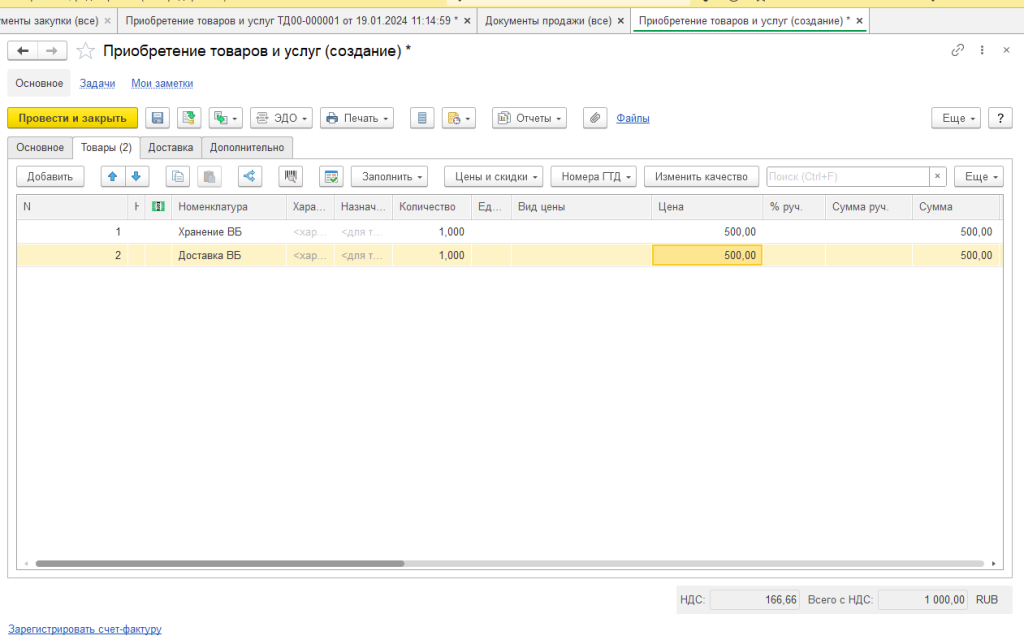Click the Цена column header
Viewport: 1024px width, 640px height.
coord(707,207)
